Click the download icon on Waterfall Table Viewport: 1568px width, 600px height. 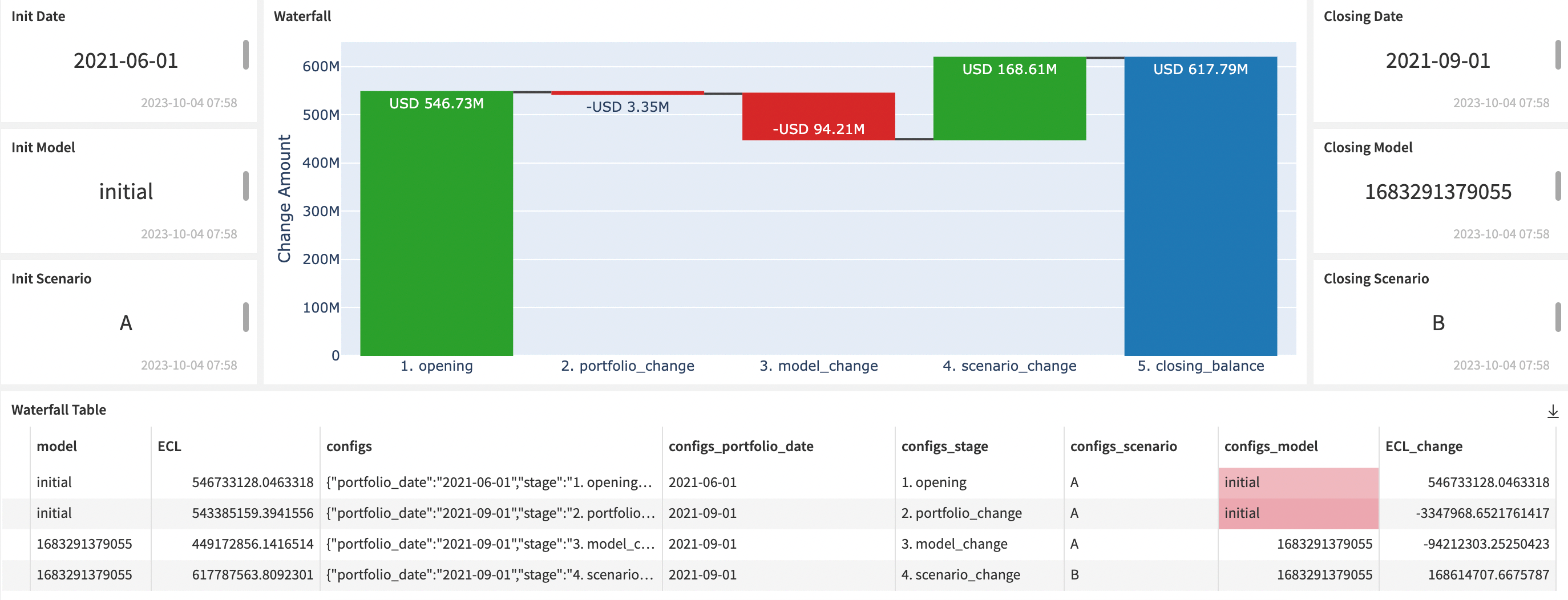point(1552,411)
